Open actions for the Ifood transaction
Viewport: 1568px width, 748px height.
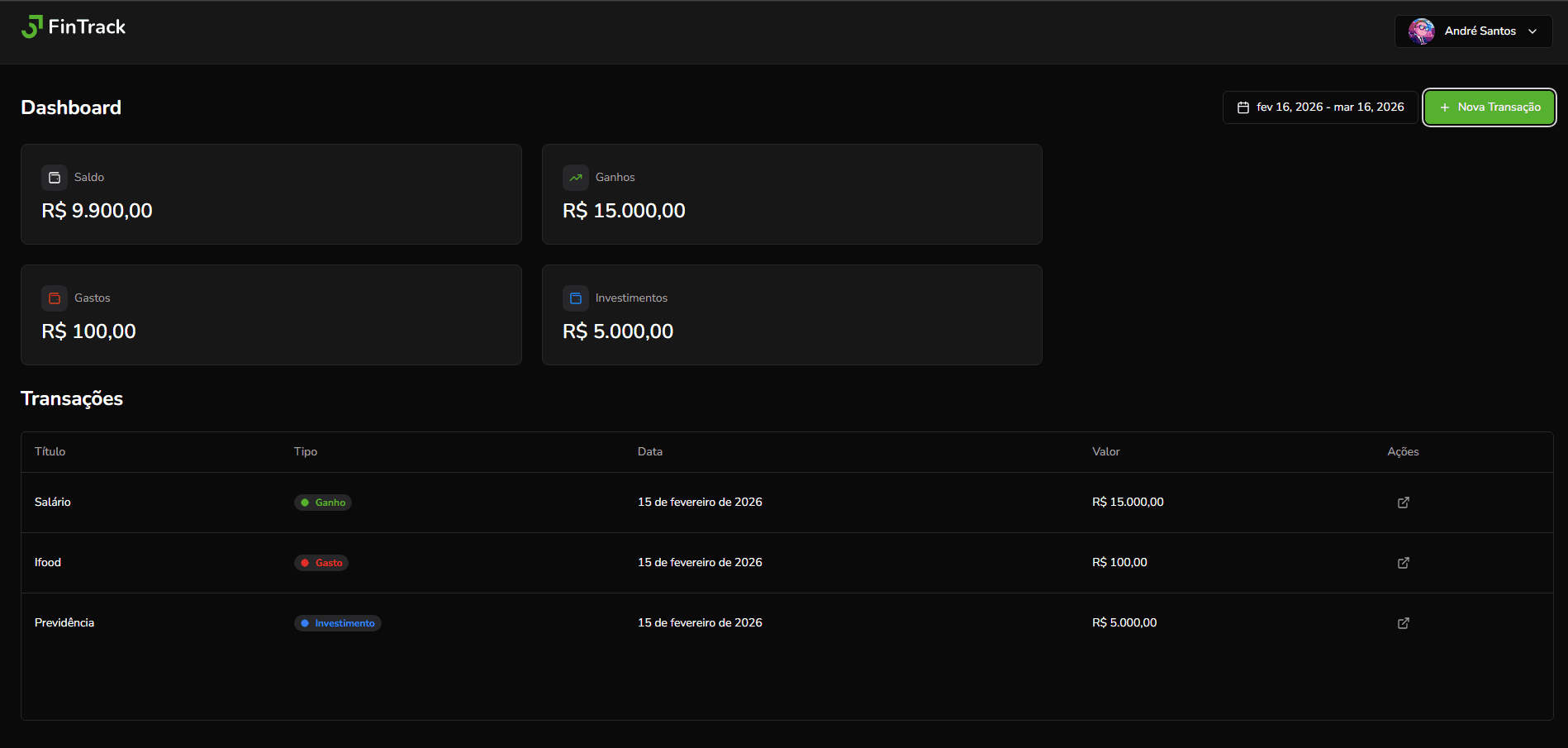[x=1403, y=562]
